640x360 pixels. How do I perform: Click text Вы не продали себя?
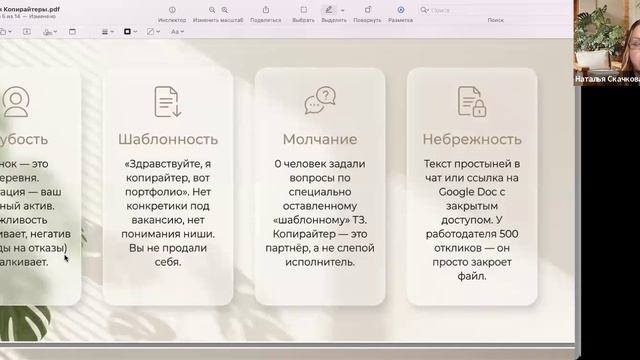click(x=168, y=255)
